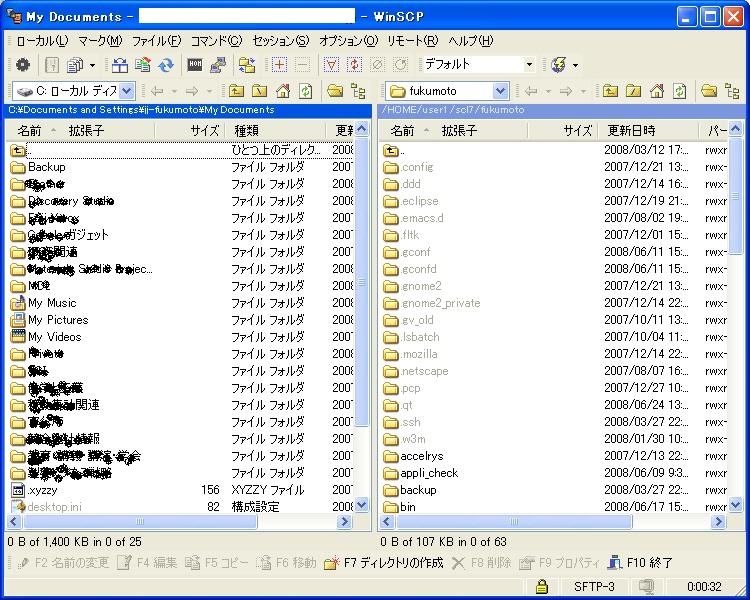Open the セッション(S) menu
Viewport: 750px width, 600px height.
pos(281,41)
